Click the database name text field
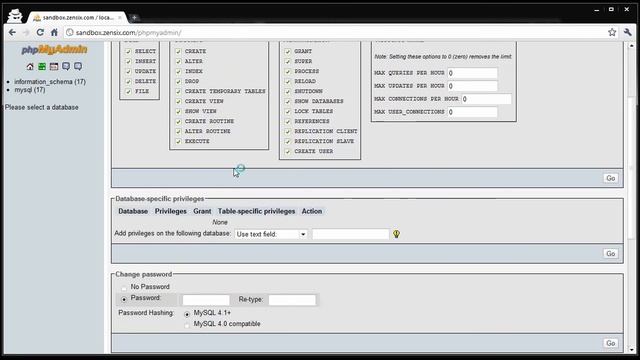This screenshot has width=640, height=360. (351, 234)
